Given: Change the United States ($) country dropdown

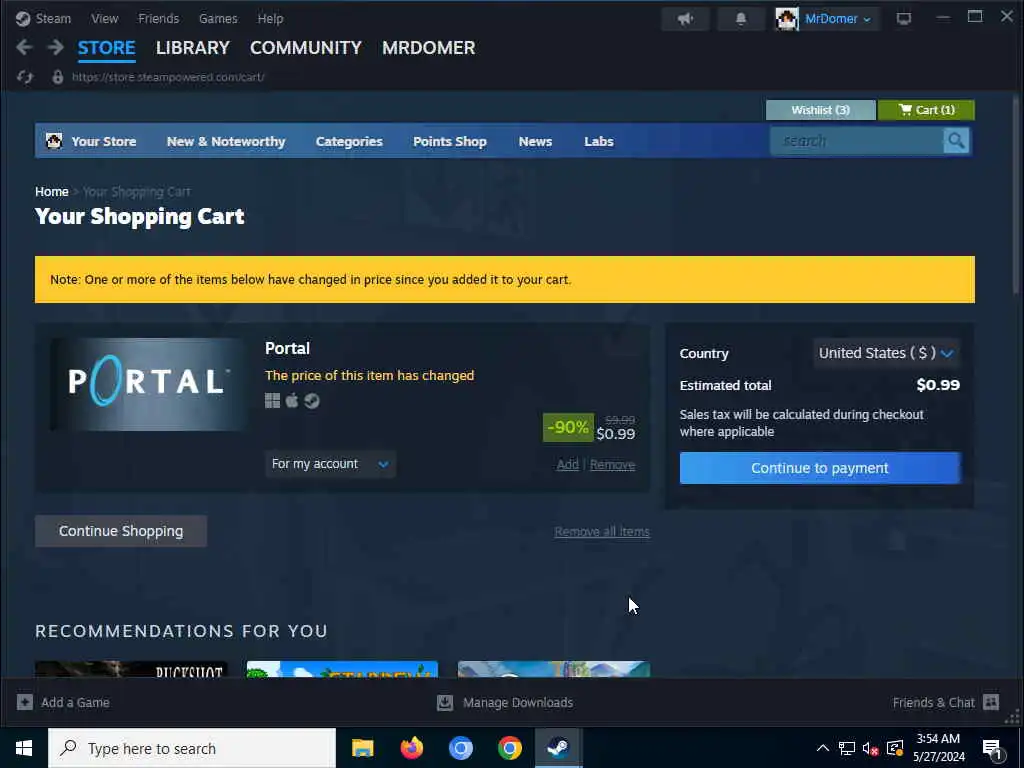Looking at the screenshot, I should point(886,353).
